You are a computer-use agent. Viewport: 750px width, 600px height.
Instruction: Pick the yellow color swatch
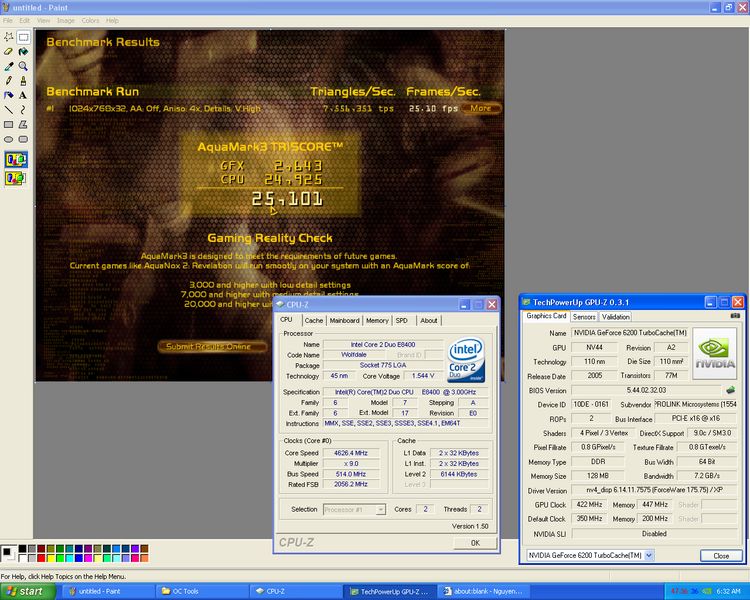51,558
